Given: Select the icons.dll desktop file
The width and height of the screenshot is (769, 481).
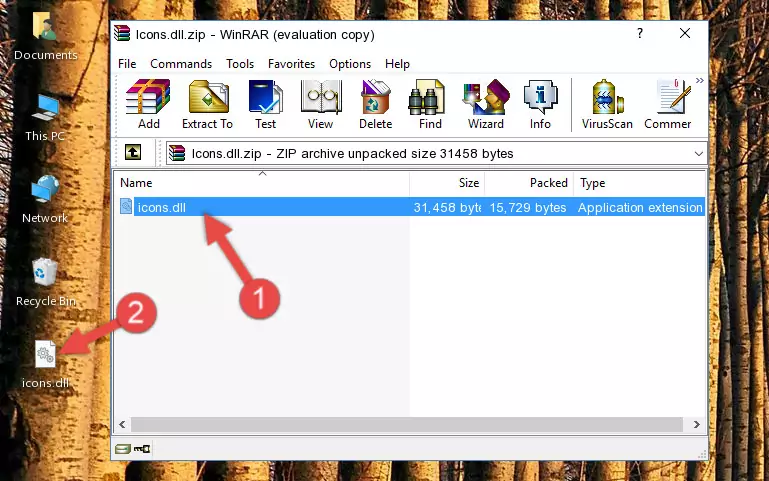Looking at the screenshot, I should pyautogui.click(x=45, y=365).
